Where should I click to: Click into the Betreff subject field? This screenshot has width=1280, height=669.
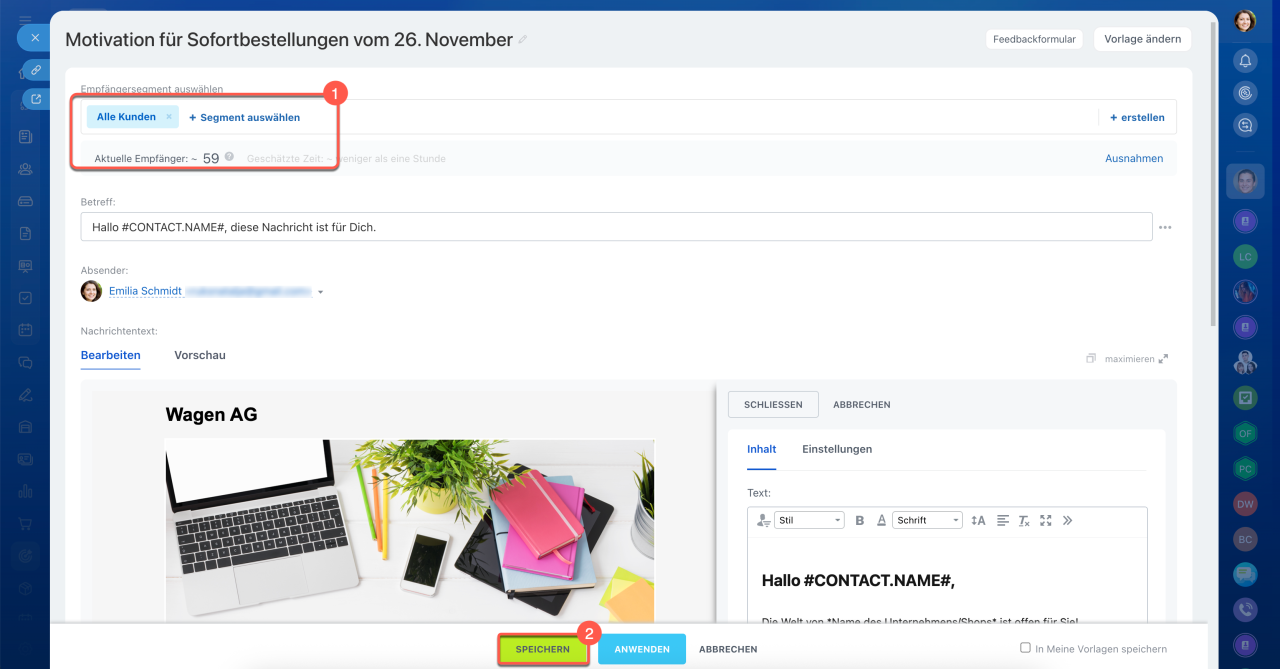[616, 227]
